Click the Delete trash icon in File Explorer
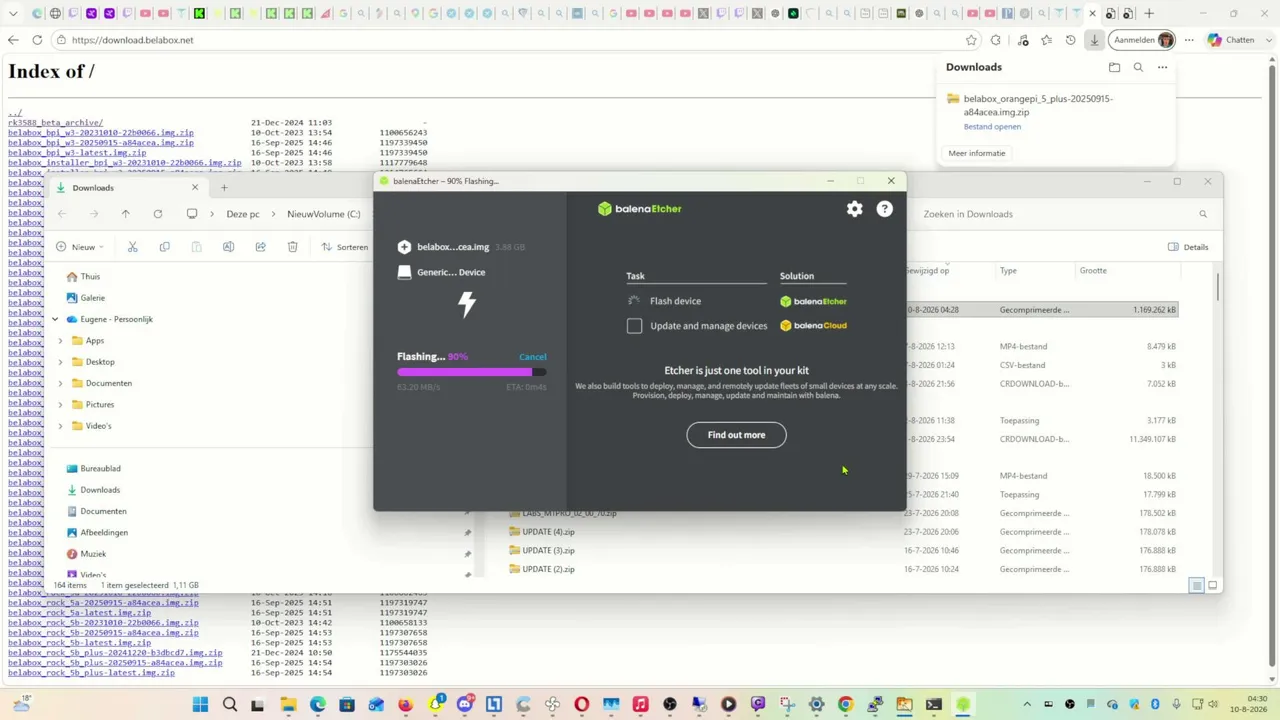The image size is (1280, 720). 292,247
